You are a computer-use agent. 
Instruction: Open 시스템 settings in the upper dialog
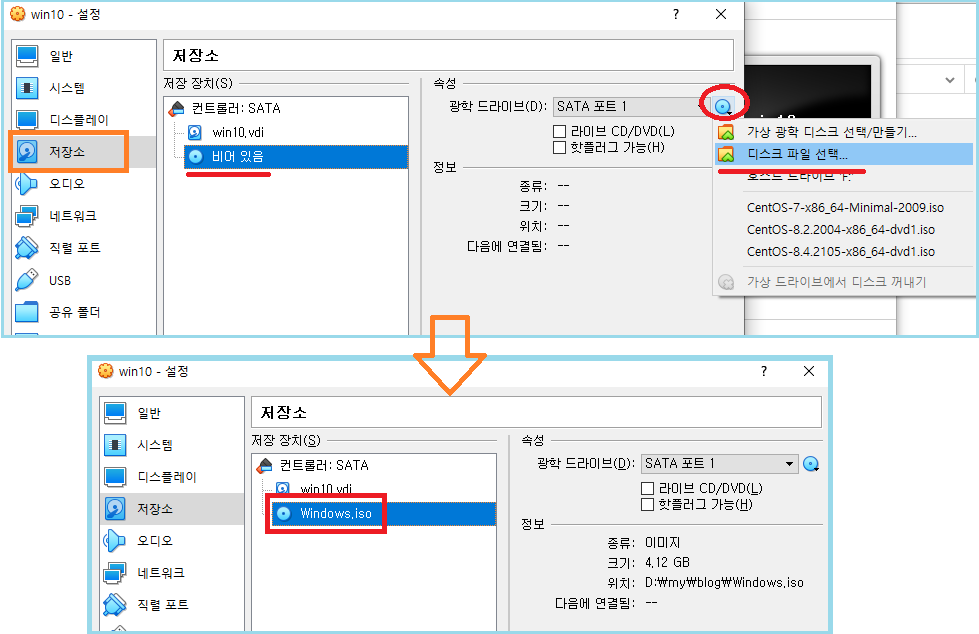tap(83, 88)
